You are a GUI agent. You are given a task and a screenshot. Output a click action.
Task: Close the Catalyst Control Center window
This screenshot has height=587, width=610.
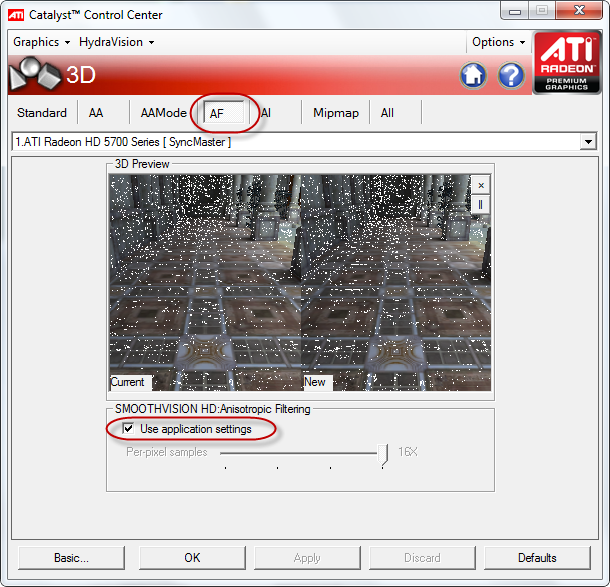579,10
